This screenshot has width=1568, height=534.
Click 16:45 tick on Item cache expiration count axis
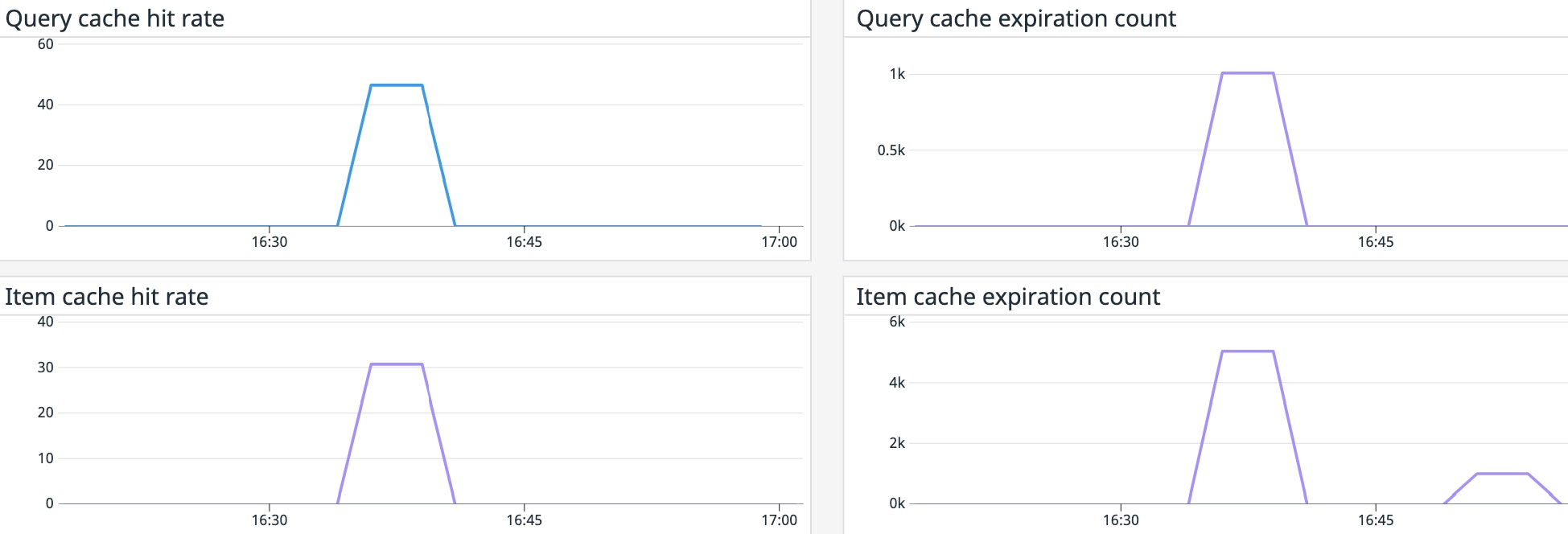[1376, 520]
